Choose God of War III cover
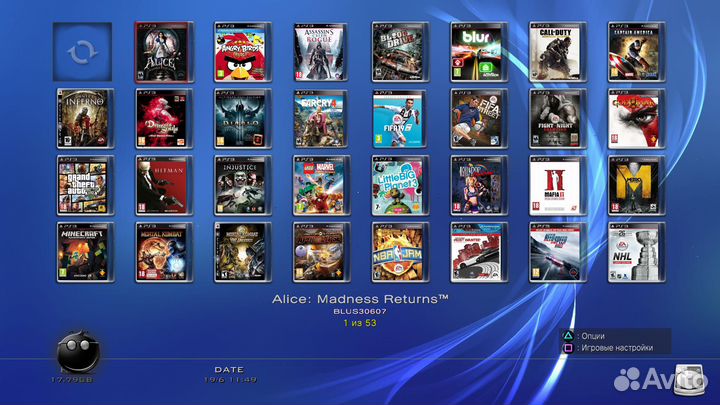 (637, 119)
